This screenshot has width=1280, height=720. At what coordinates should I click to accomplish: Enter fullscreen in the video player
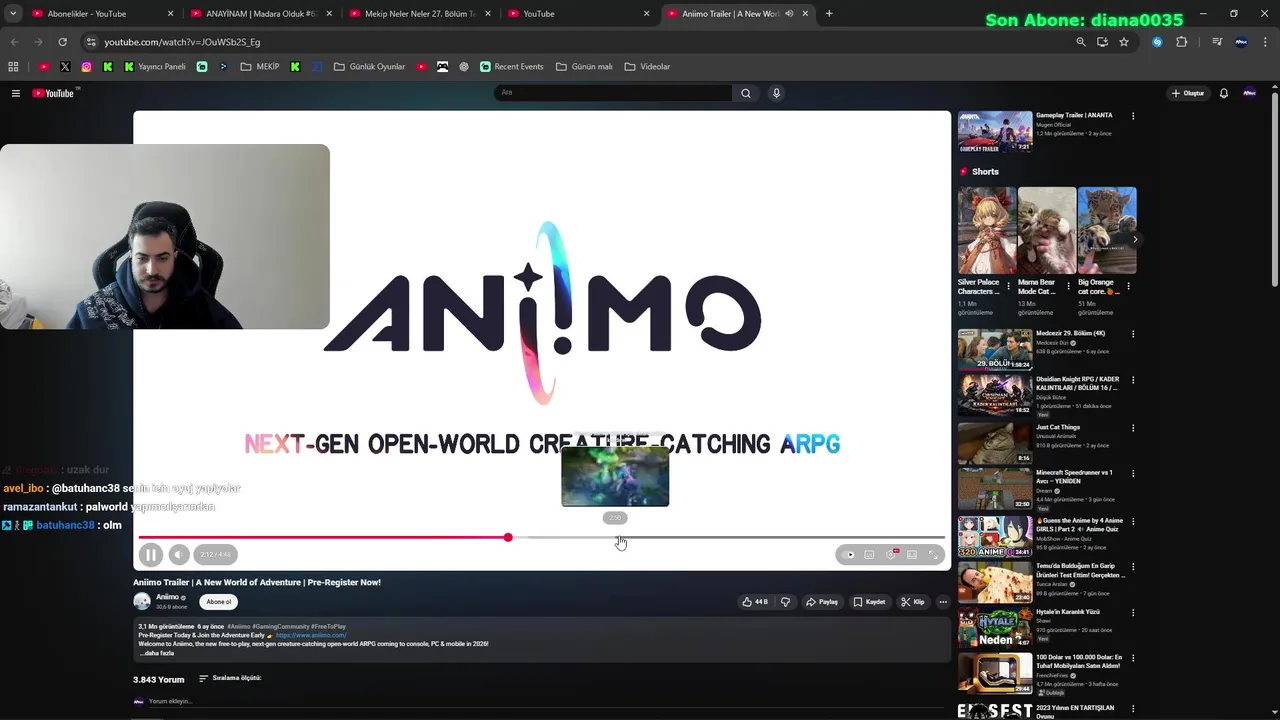tap(933, 555)
